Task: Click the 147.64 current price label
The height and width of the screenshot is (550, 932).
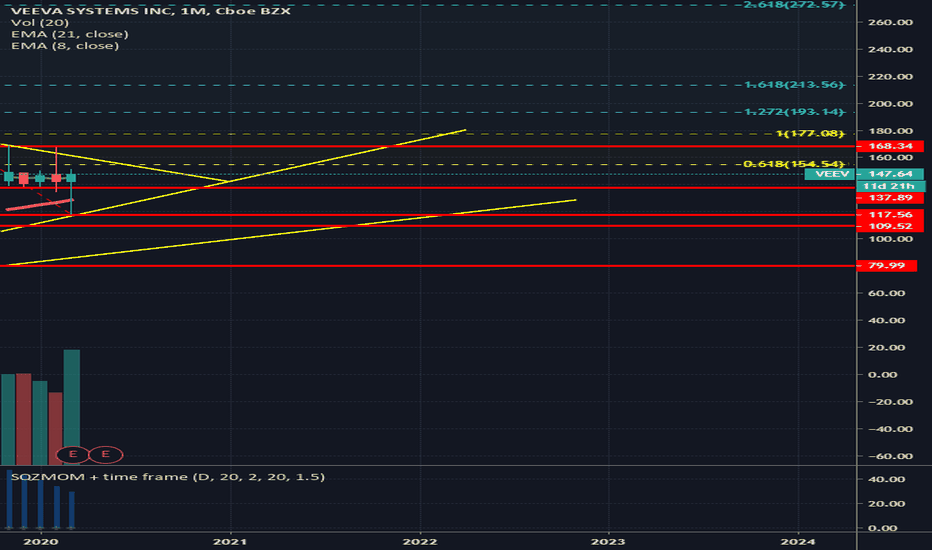Action: coord(890,174)
